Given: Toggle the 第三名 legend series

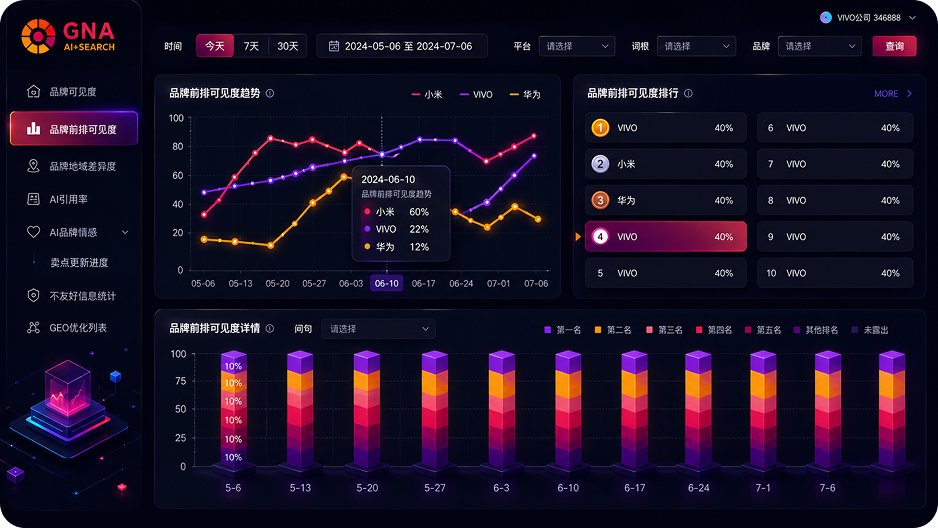Looking at the screenshot, I should (x=664, y=329).
